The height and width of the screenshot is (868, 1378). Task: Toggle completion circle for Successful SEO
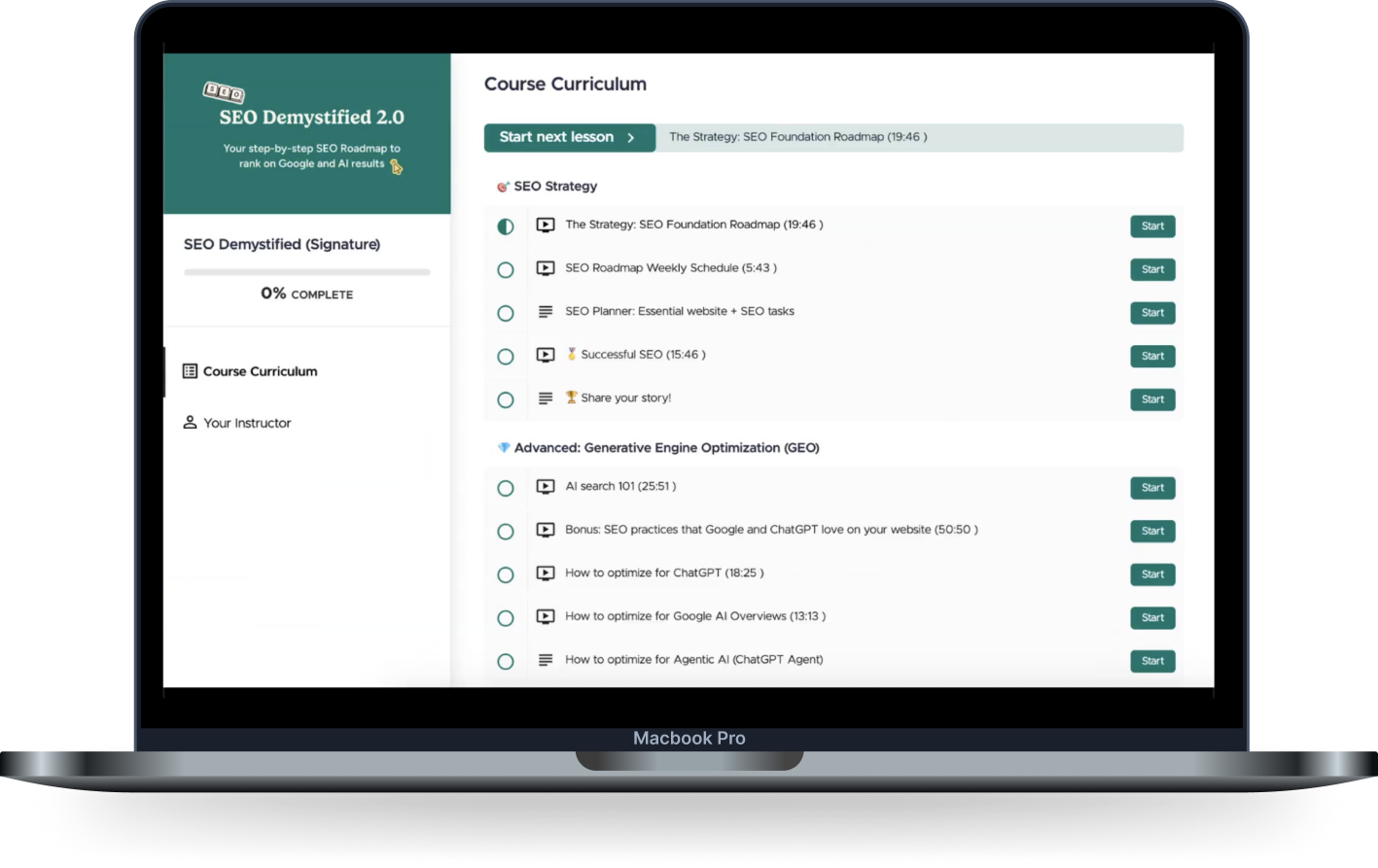[506, 357]
